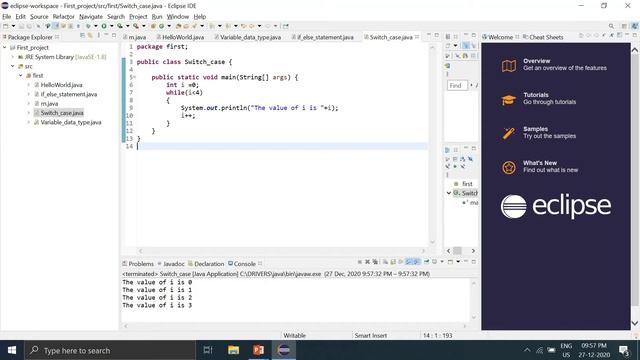Click Remove Launch X icon in Console

[367, 262]
